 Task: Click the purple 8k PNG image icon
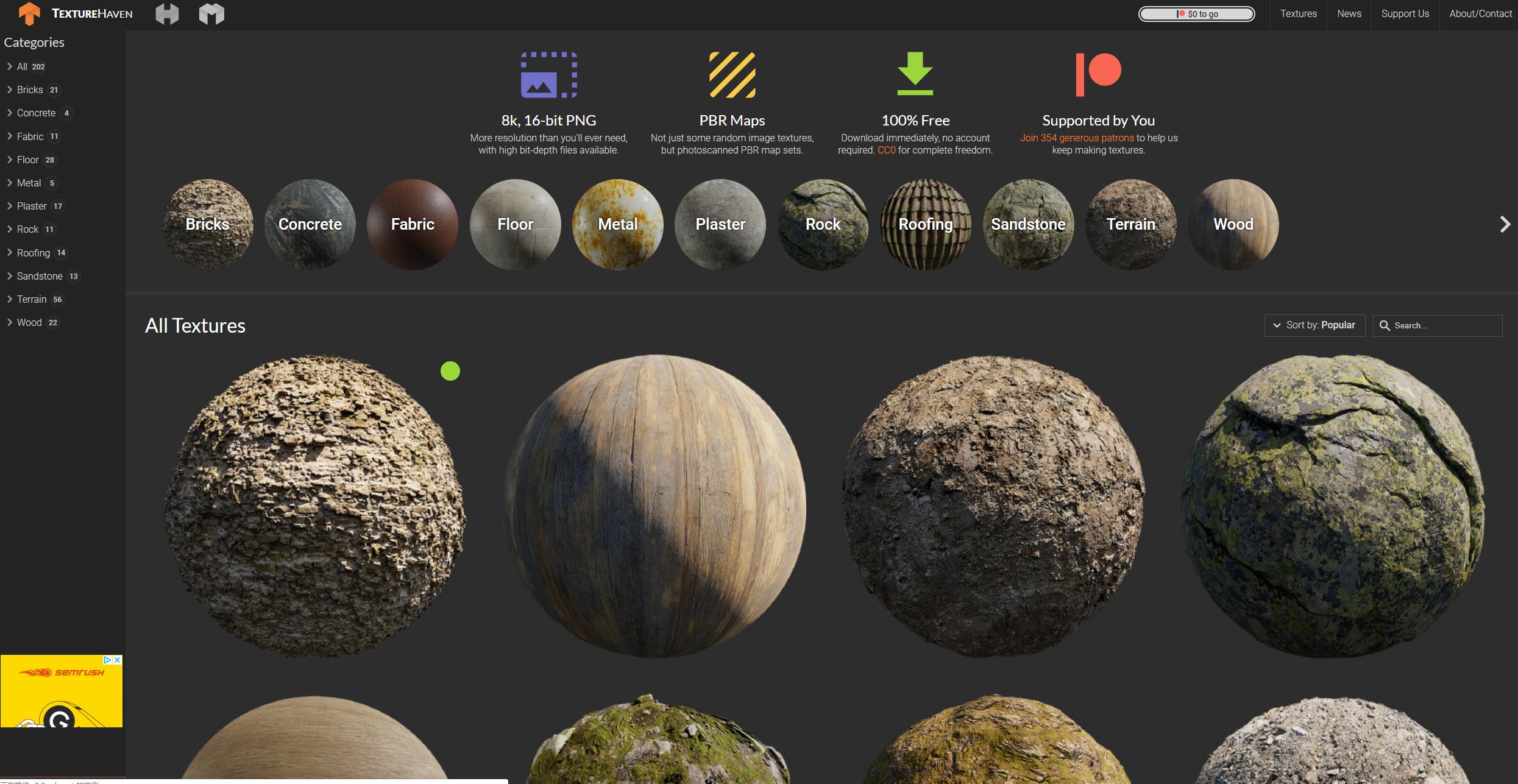pos(548,75)
